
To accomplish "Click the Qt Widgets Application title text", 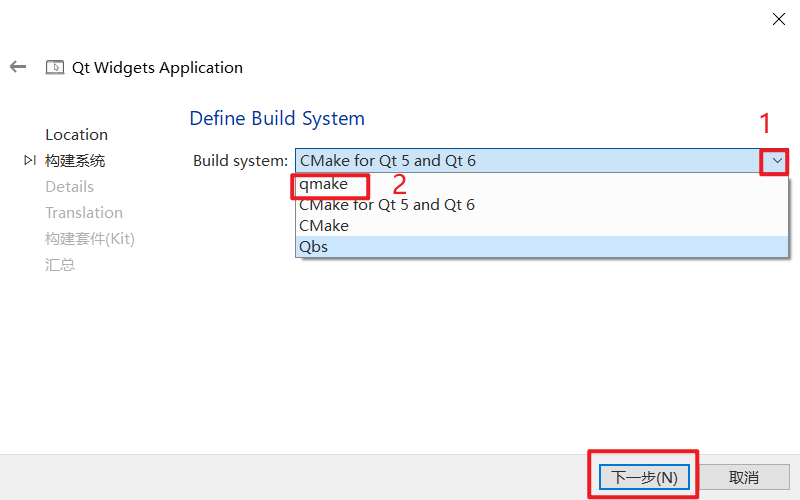I will (157, 68).
